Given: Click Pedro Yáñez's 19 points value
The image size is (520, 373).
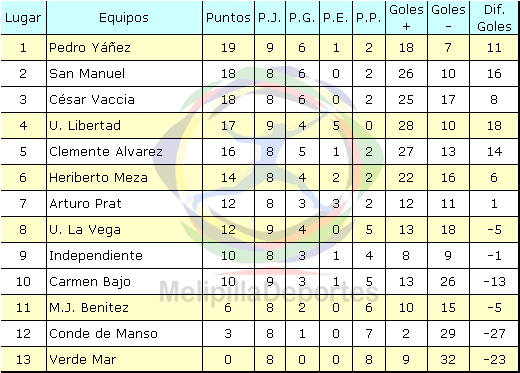Looking at the screenshot, I should point(228,47).
